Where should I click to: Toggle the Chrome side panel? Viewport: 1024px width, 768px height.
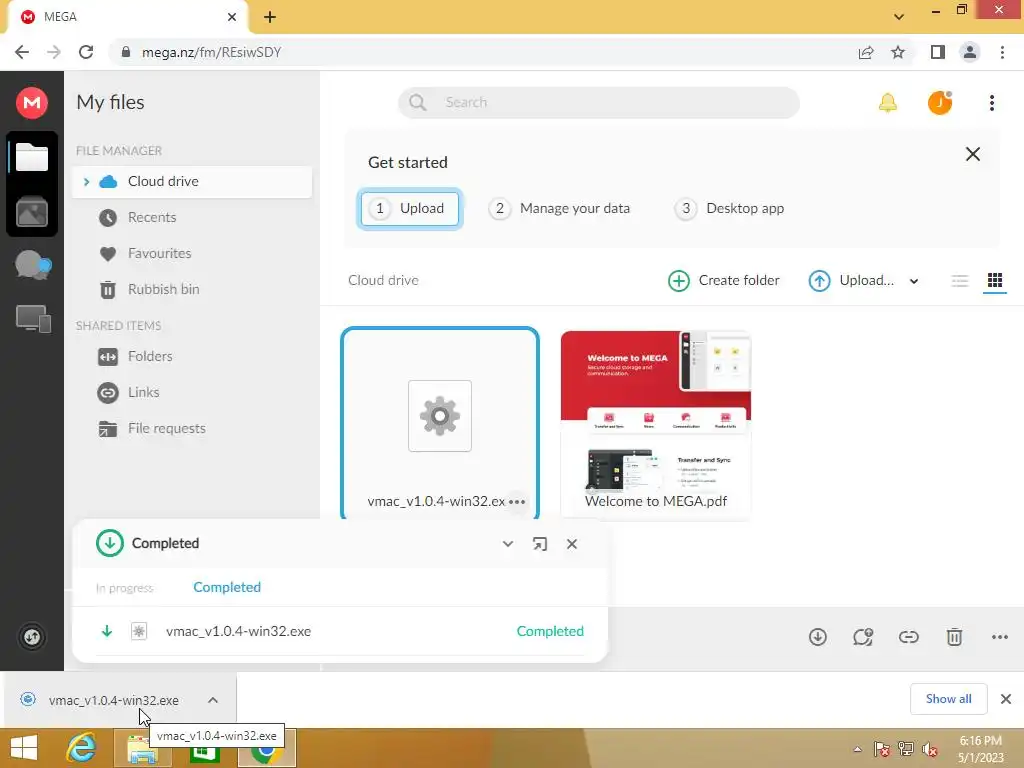coord(938,52)
